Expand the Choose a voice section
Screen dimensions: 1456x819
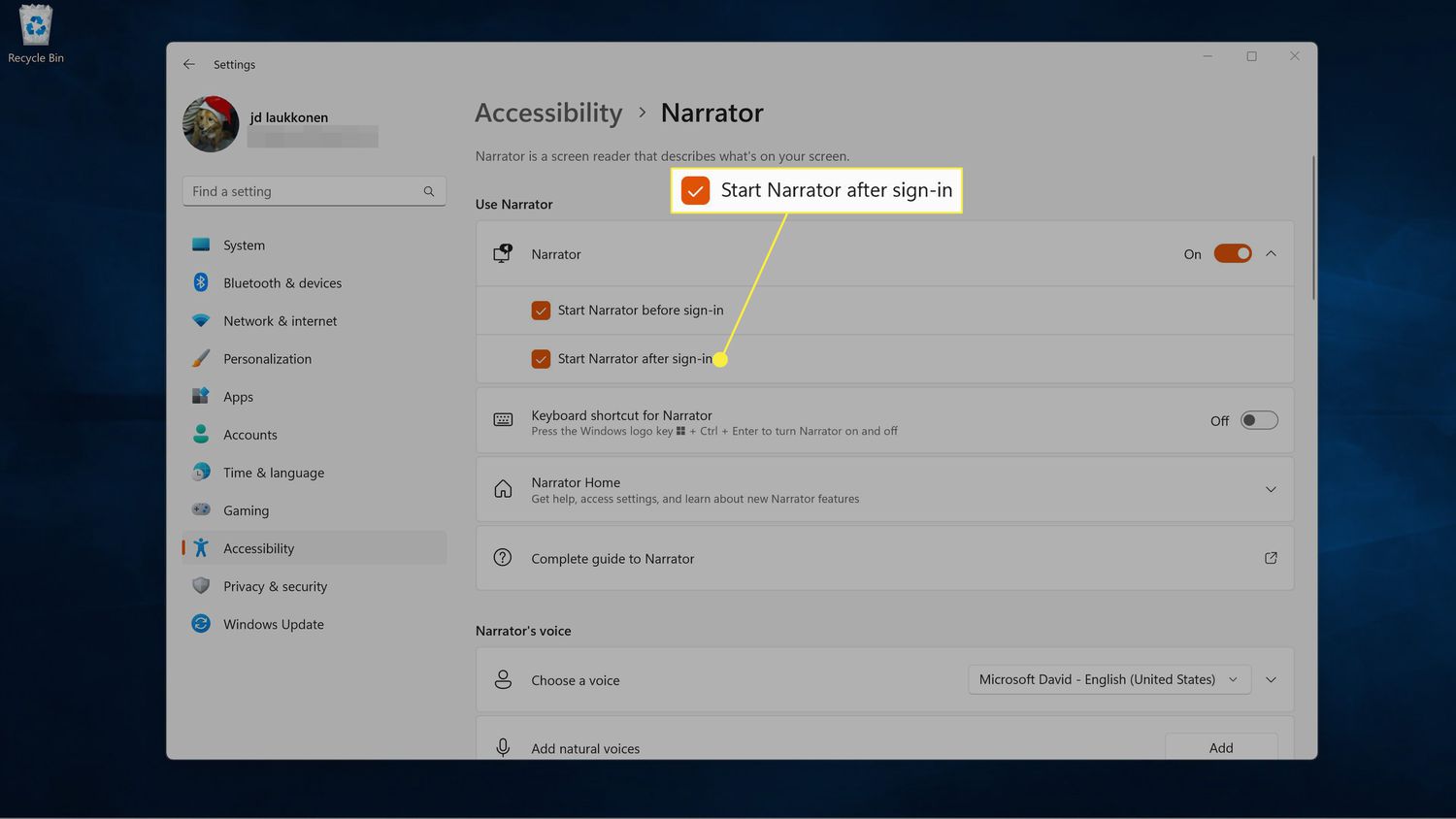click(1271, 679)
